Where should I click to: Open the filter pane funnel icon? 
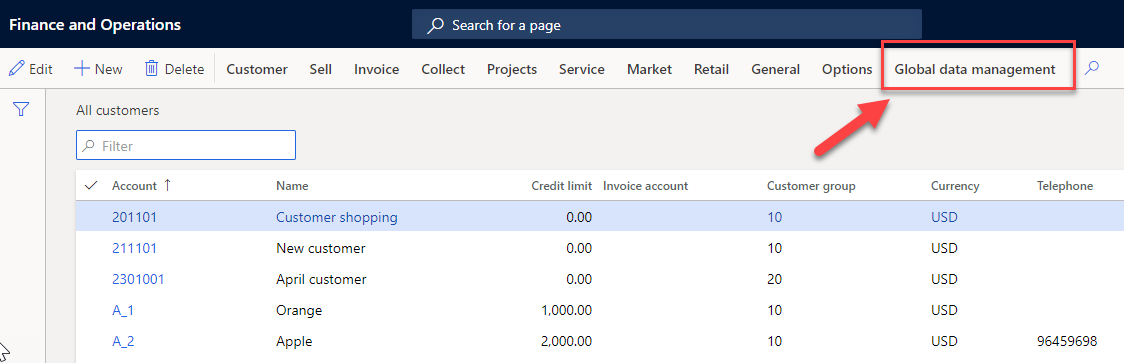coord(22,109)
